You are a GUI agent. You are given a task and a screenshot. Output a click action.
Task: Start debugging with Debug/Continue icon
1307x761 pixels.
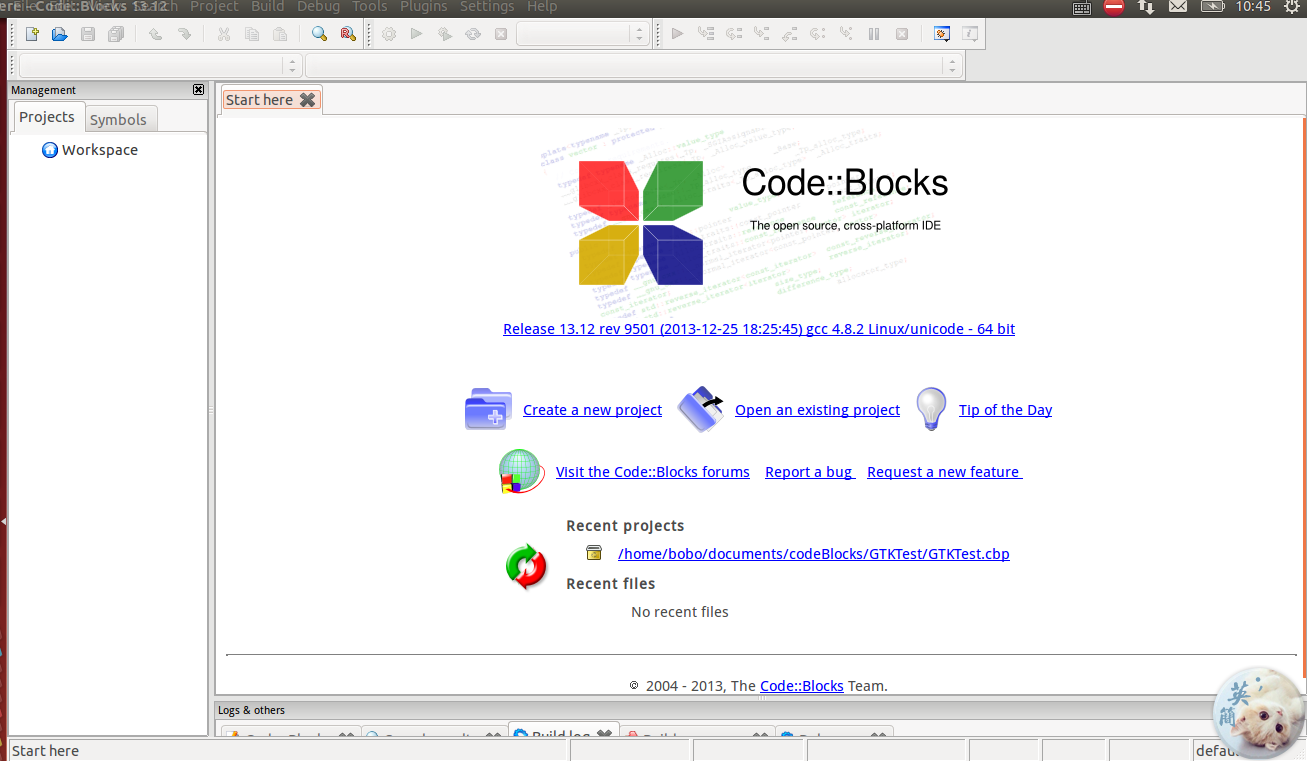click(677, 34)
